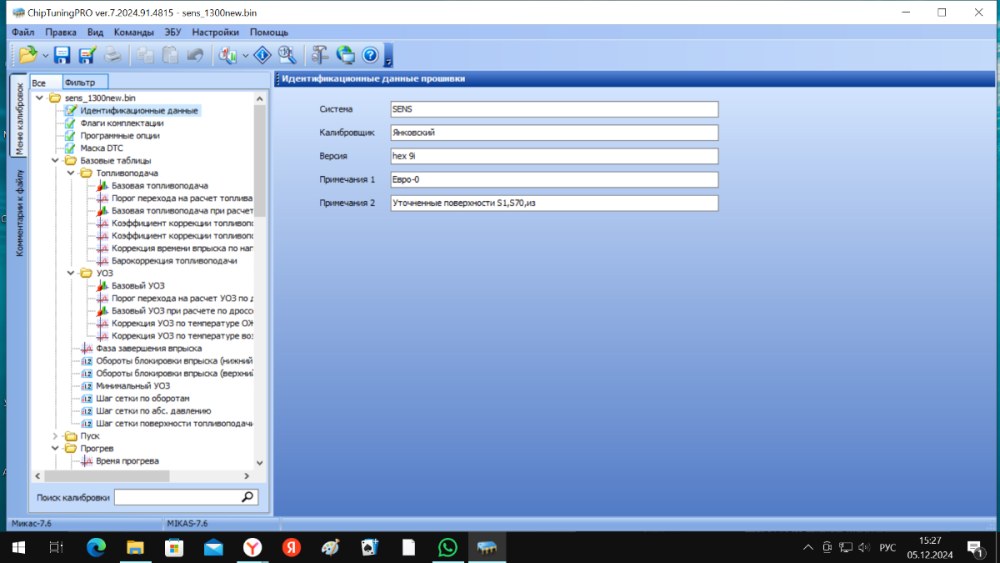The height and width of the screenshot is (563, 1000).
Task: Click the Примечания 2 field
Action: pos(554,203)
